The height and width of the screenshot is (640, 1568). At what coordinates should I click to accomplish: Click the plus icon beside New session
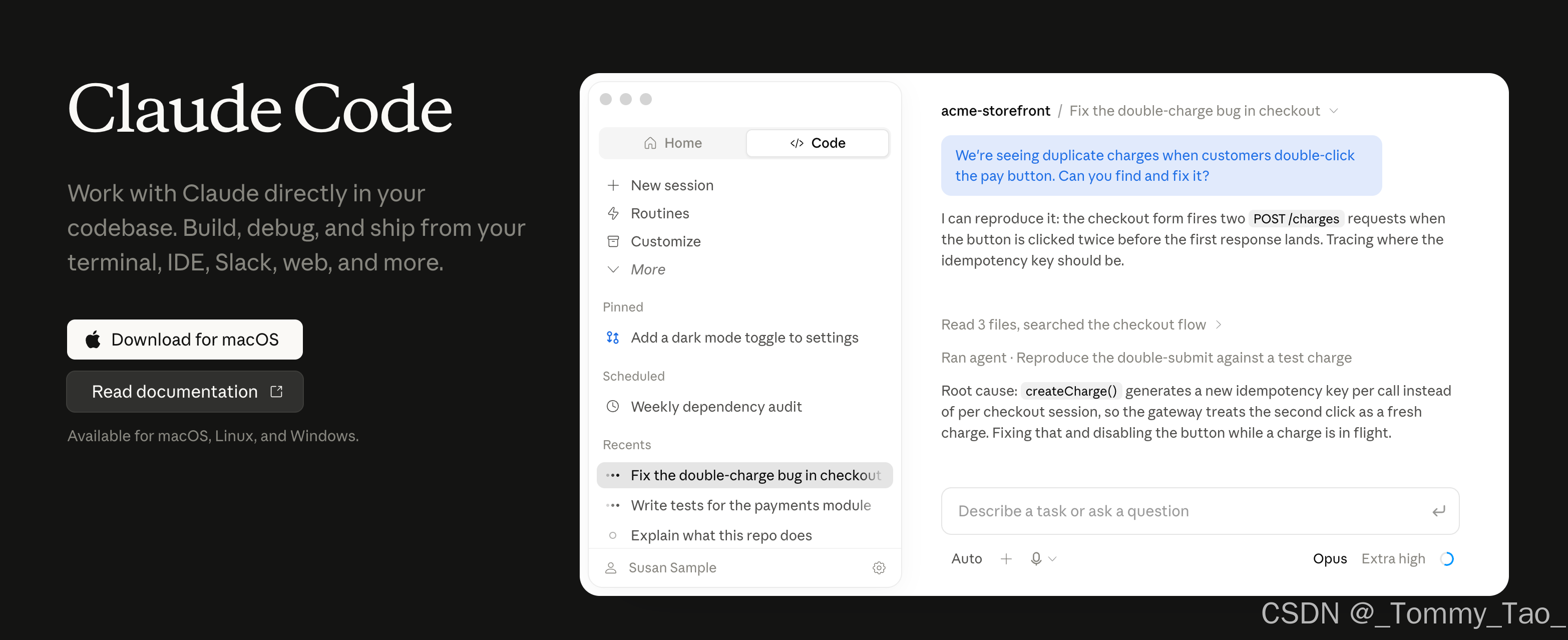pos(613,185)
